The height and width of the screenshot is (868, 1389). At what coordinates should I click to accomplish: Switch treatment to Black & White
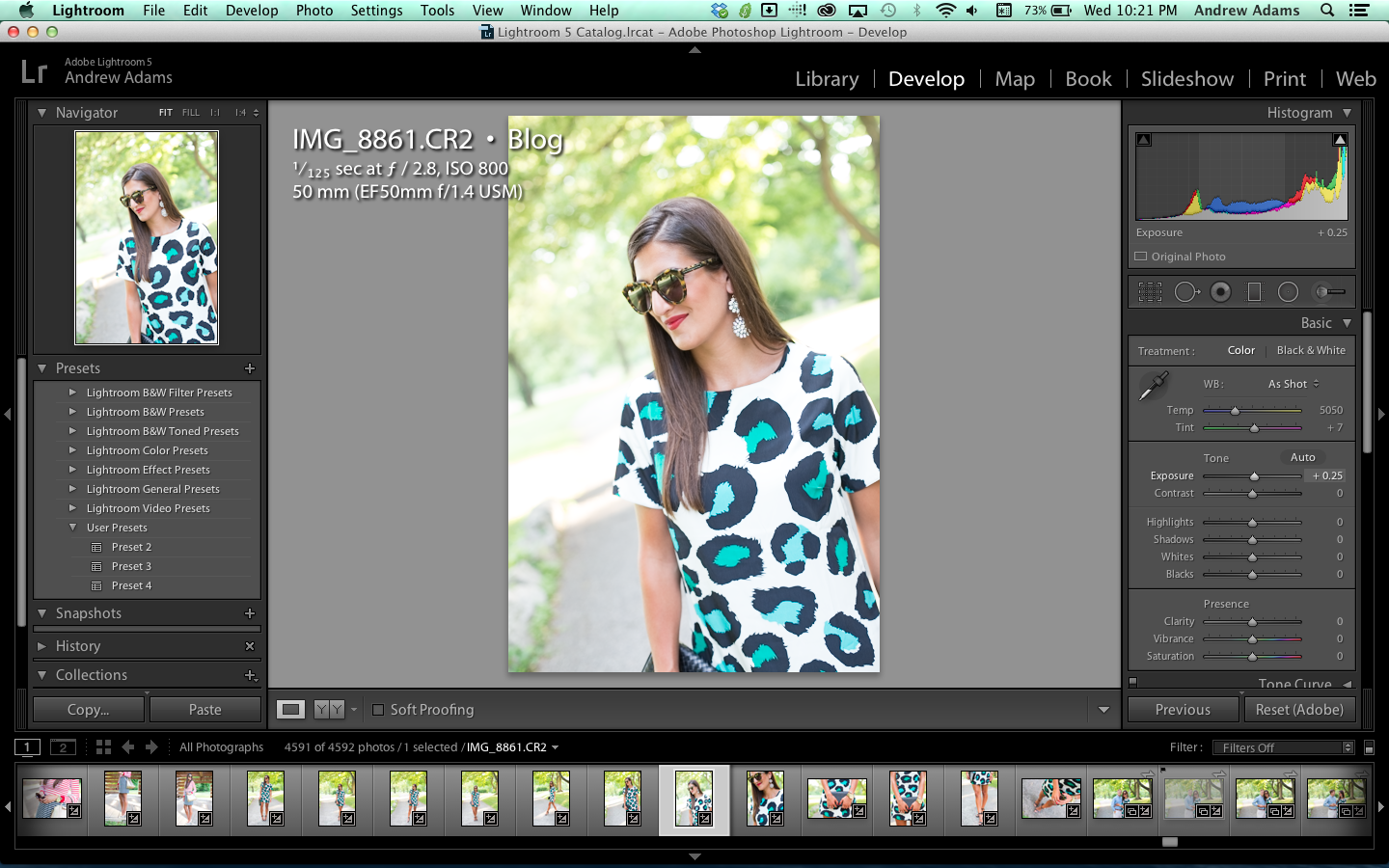pyautogui.click(x=1310, y=351)
